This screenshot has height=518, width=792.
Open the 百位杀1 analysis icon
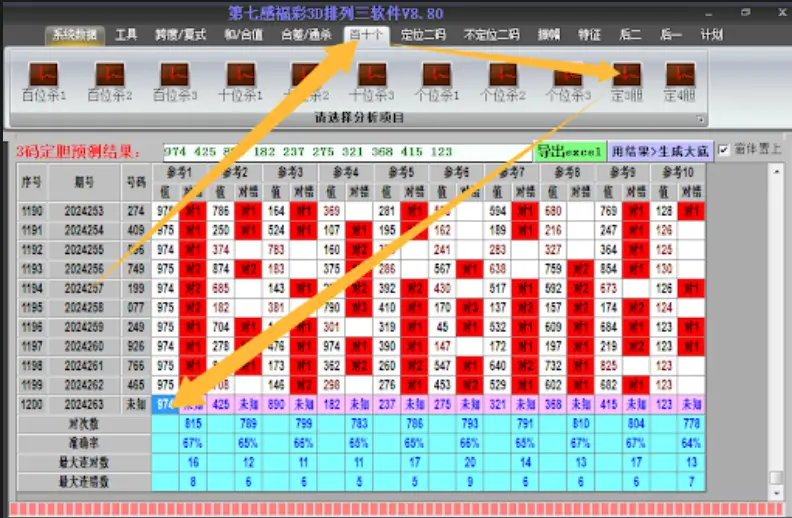[44, 75]
